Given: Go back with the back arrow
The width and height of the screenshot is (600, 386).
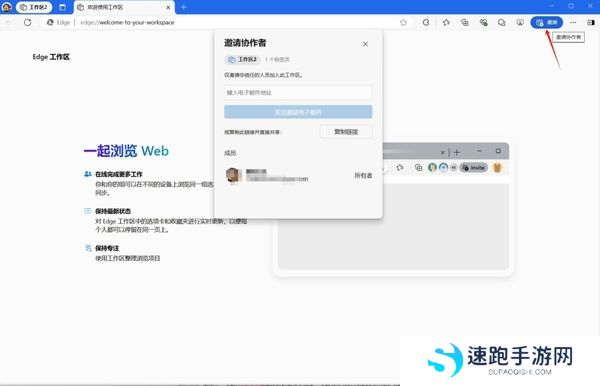Looking at the screenshot, I should coord(9,23).
